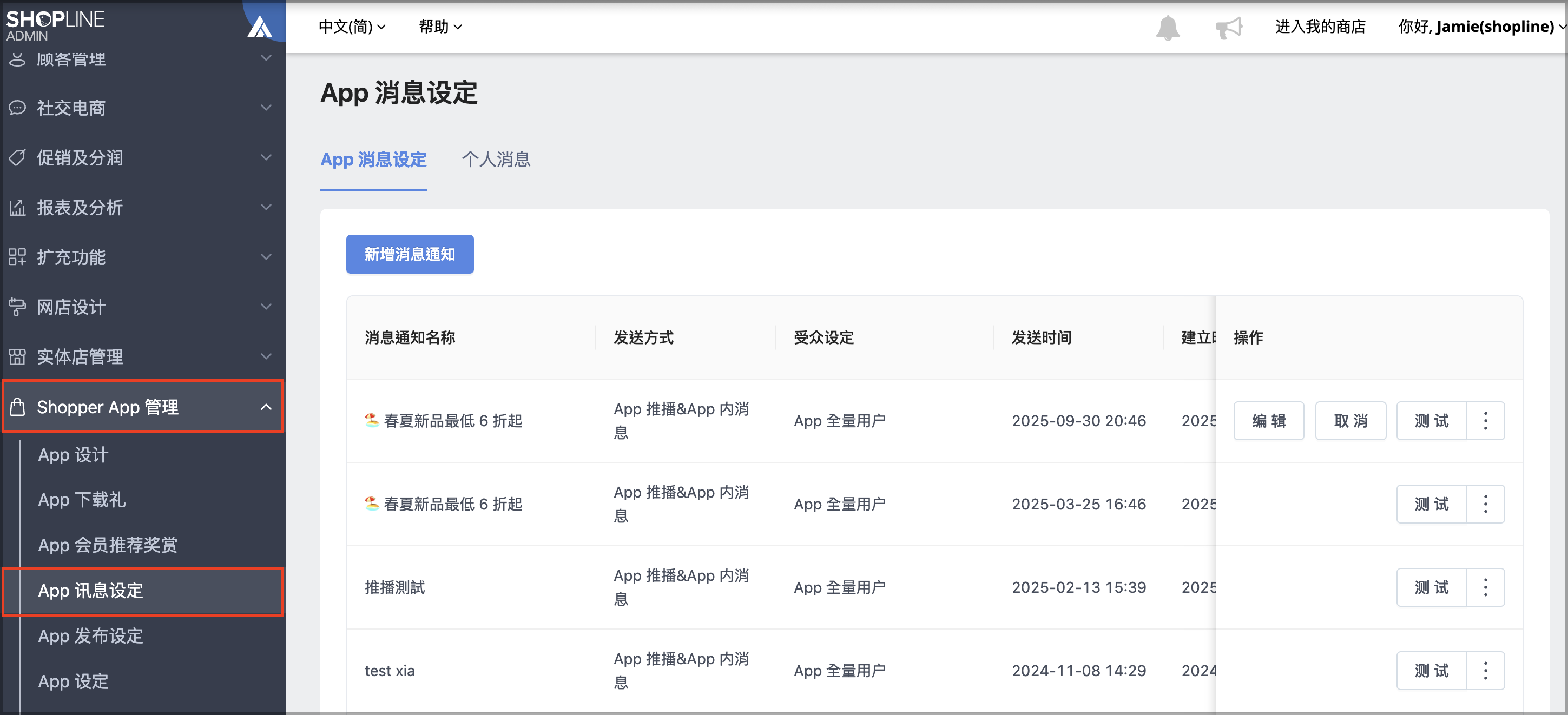Screen dimensions: 1568x715
Task: Open App 下载礼 in sidebar
Action: (82, 500)
